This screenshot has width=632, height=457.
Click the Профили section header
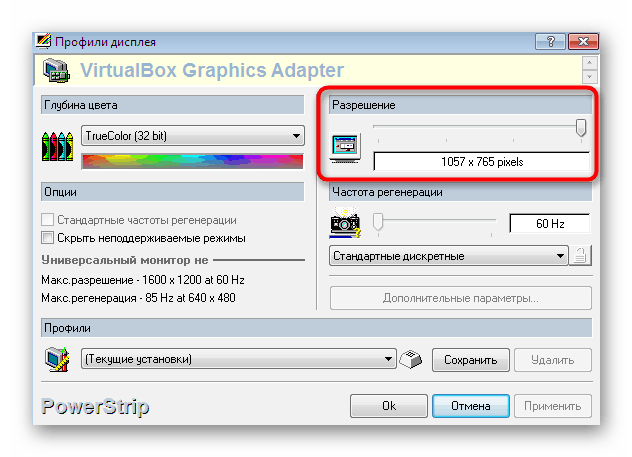(x=316, y=328)
